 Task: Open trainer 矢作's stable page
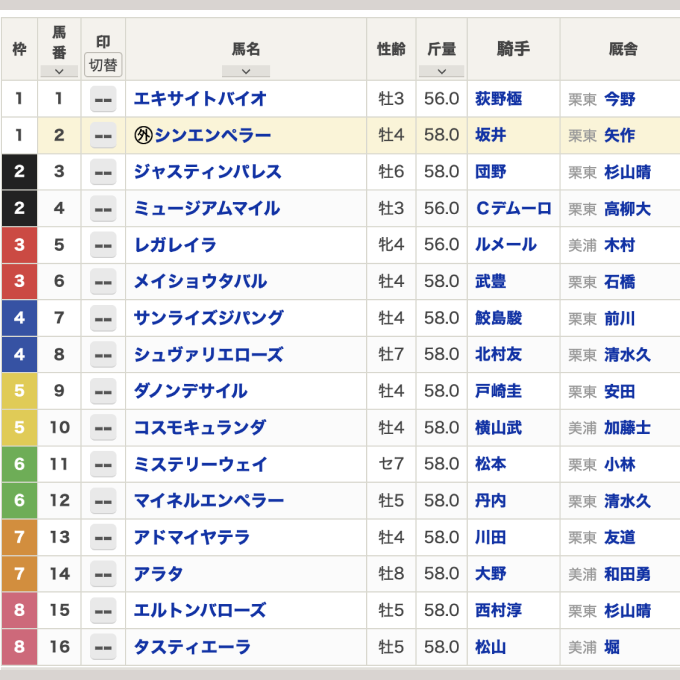[619, 136]
